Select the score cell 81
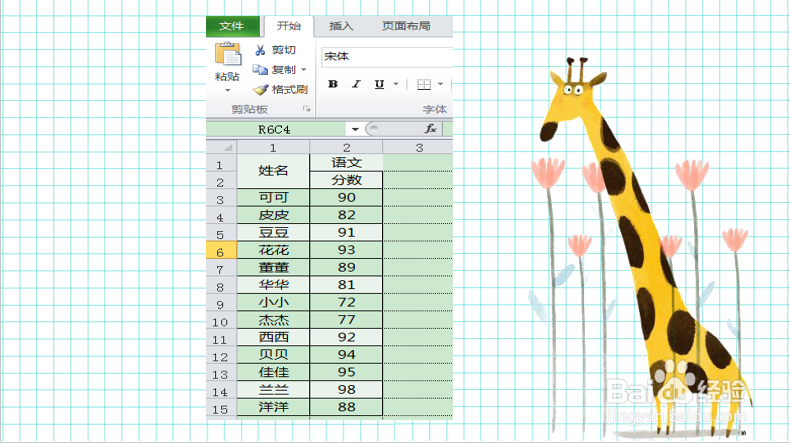Viewport: 790px width, 443px height. (x=347, y=285)
